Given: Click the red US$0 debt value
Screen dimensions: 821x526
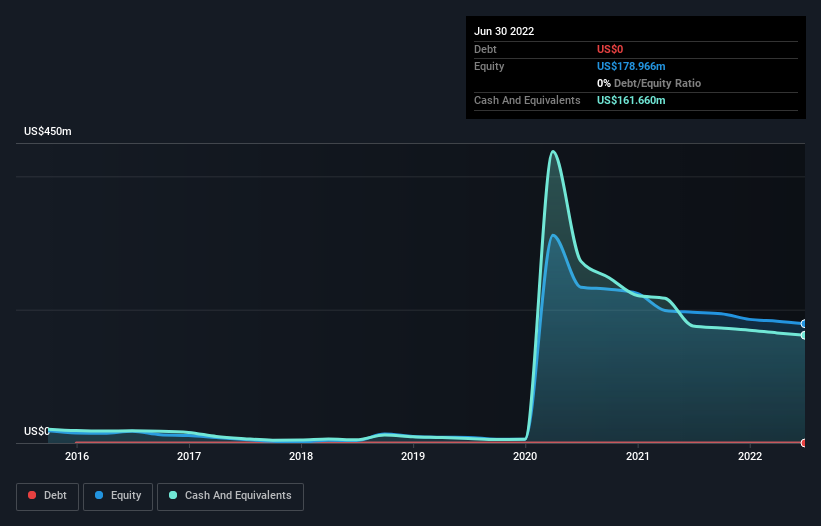Looking at the screenshot, I should [x=610, y=49].
